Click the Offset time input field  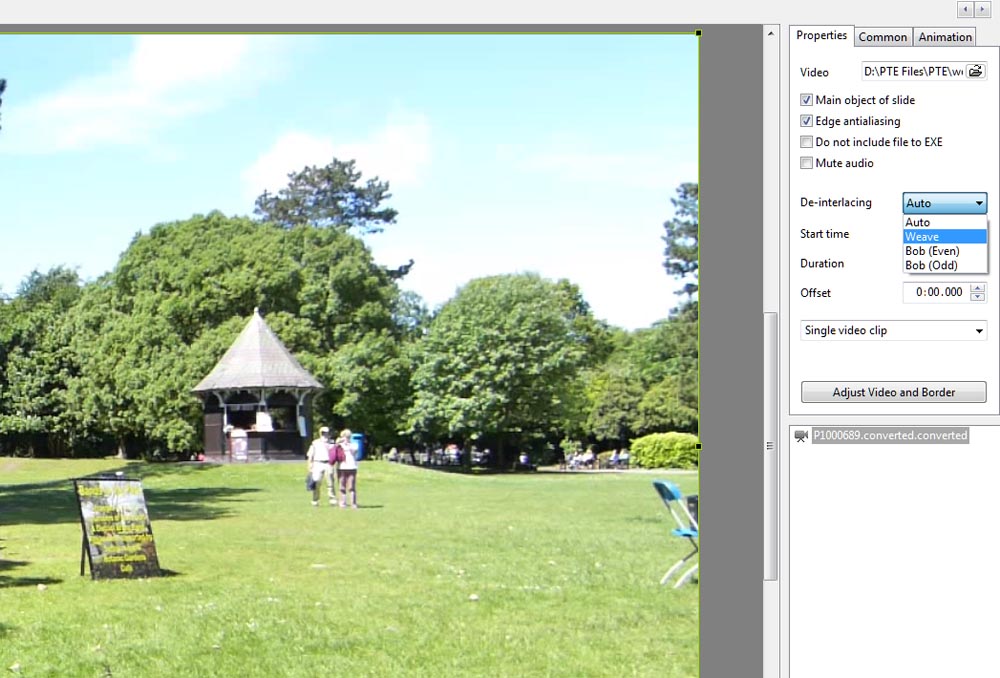click(x=936, y=292)
